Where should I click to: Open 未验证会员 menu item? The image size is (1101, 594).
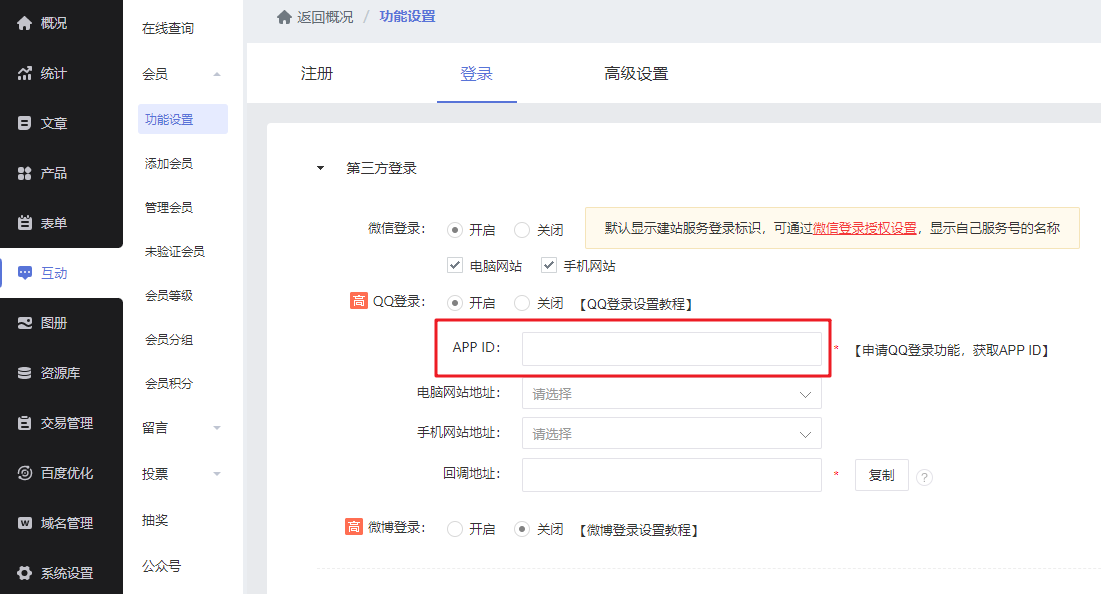[x=175, y=251]
